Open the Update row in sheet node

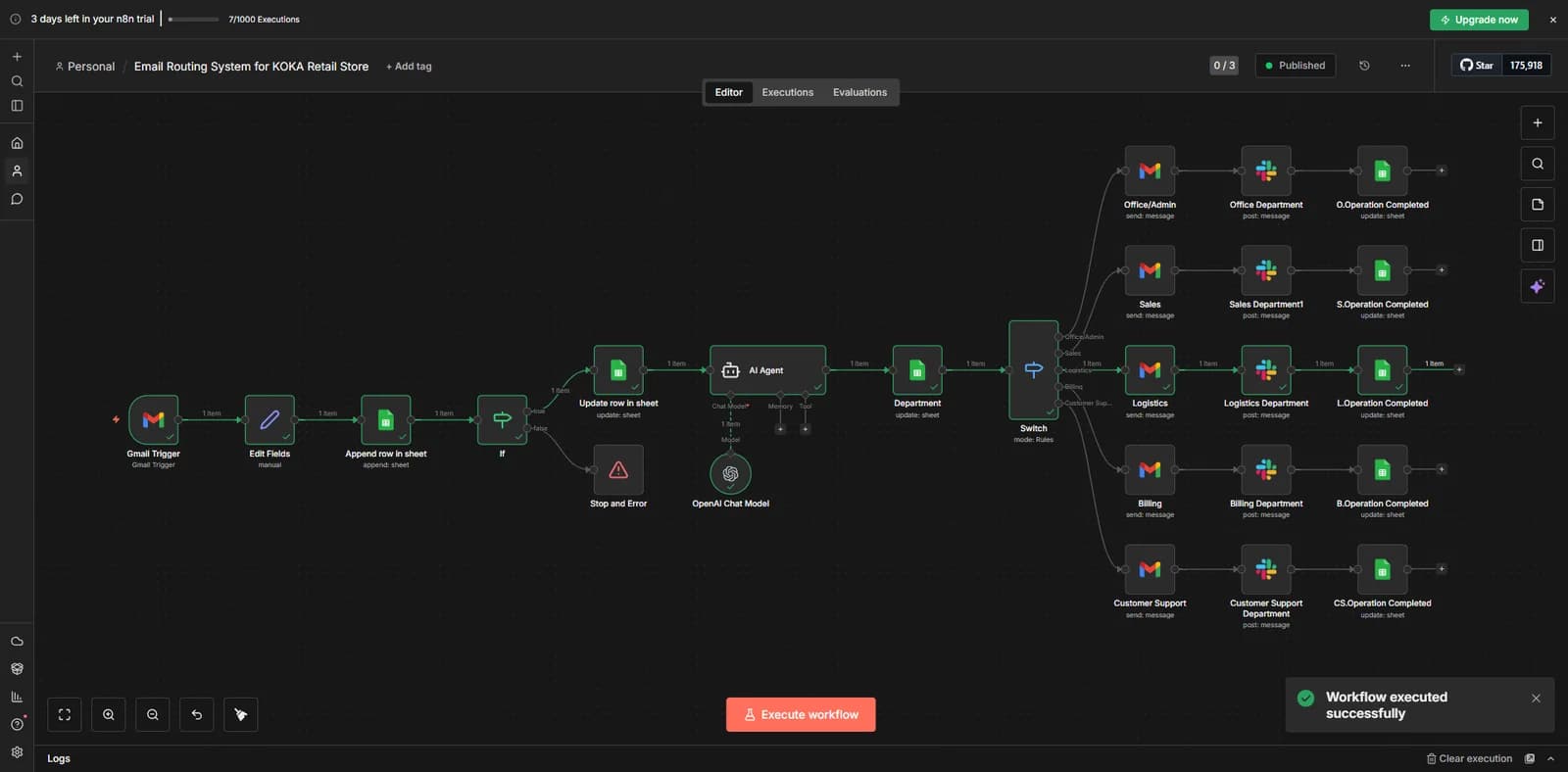(618, 369)
